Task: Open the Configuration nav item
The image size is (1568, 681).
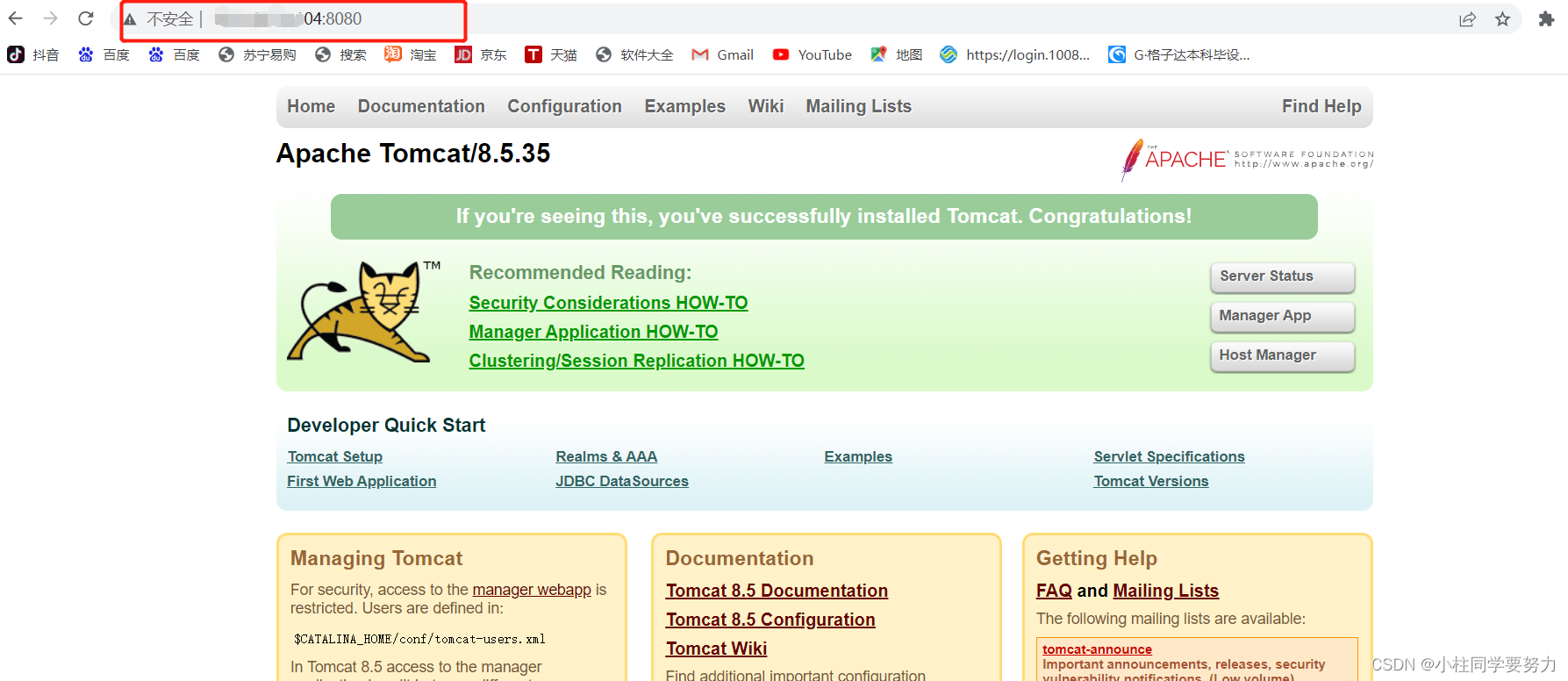Action: click(x=564, y=106)
